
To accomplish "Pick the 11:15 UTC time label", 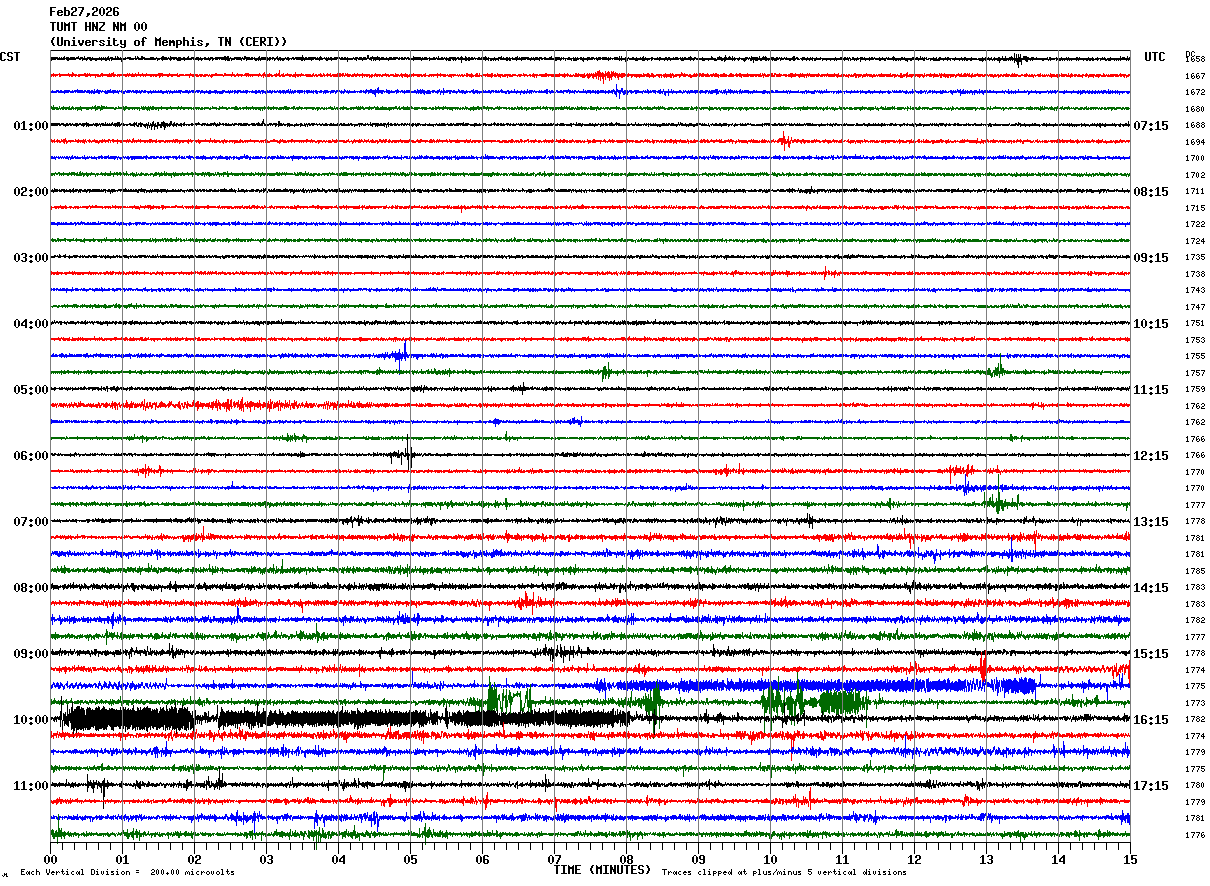I will (x=1151, y=390).
